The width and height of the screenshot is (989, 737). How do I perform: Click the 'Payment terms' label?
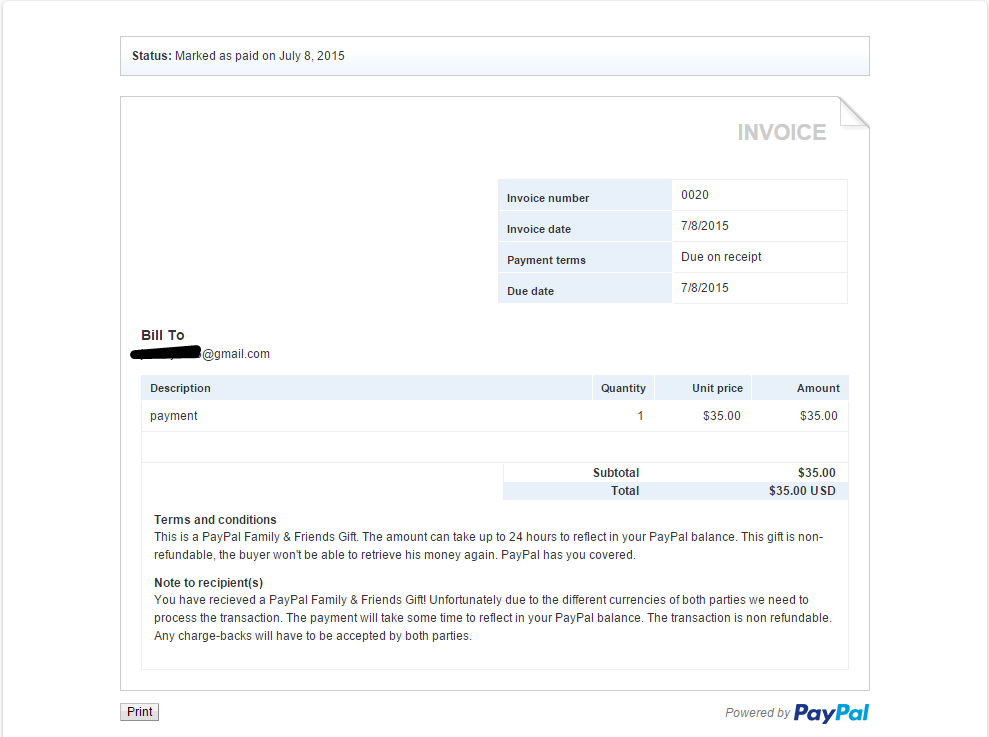tap(546, 260)
